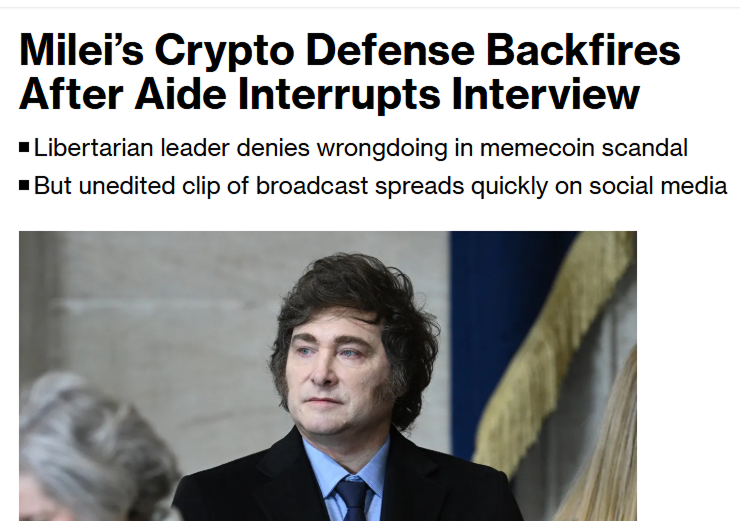Screen dimensions: 740x521
Task: Click the word 'Crypto' in the headline
Action: (224, 52)
